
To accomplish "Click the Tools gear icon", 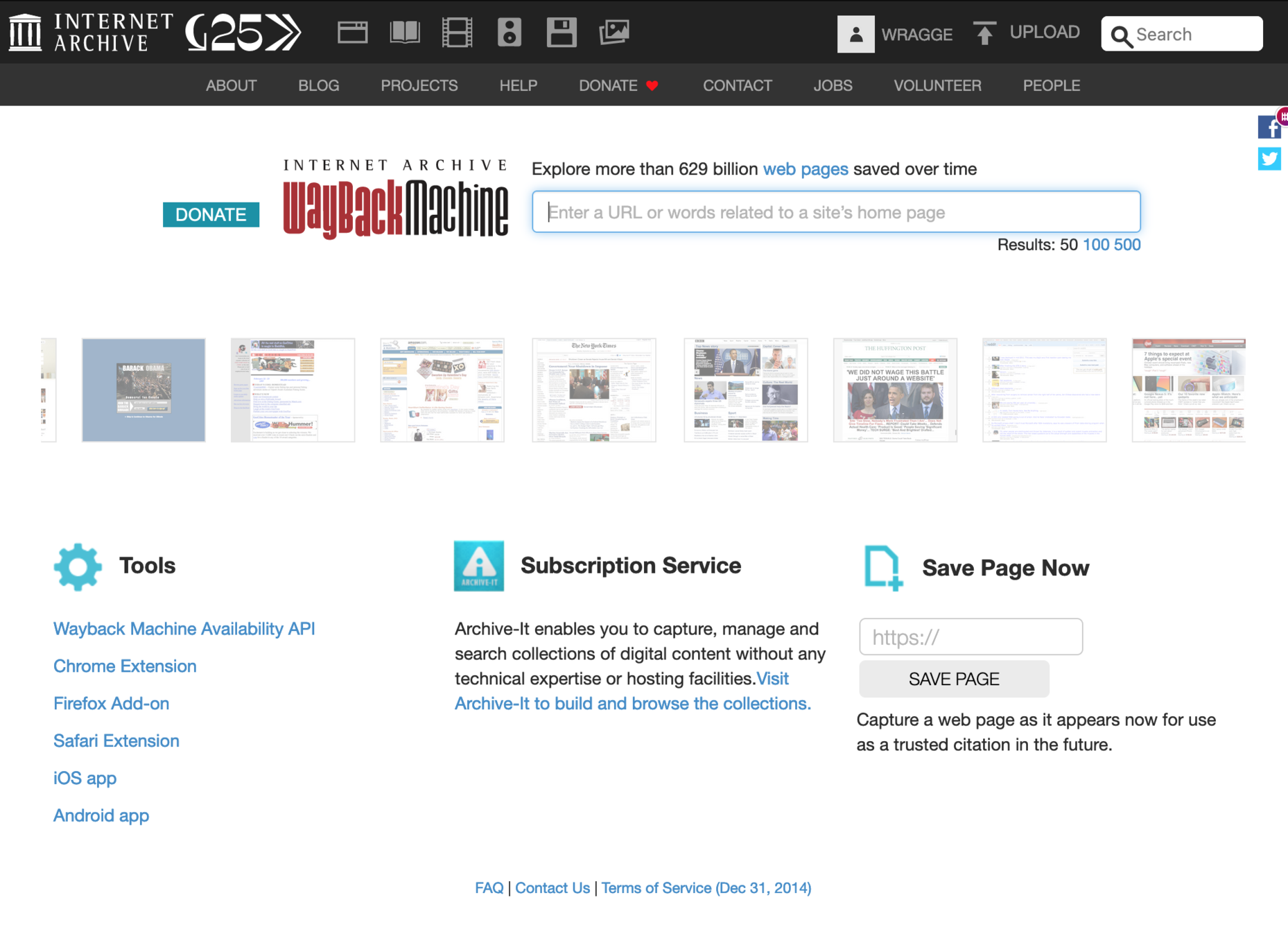I will tap(78, 566).
